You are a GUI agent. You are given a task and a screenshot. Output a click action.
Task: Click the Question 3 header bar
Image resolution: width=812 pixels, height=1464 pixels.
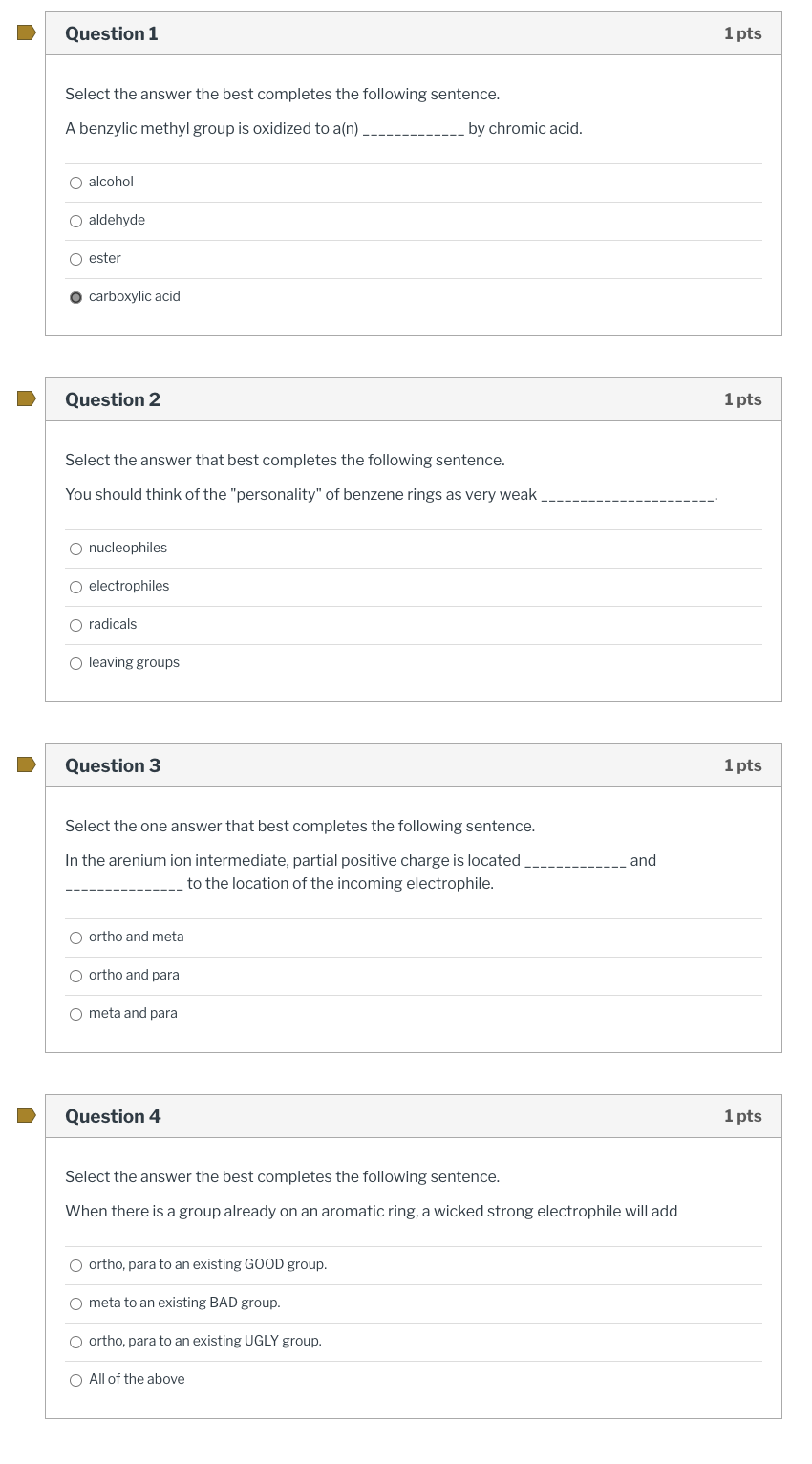(x=413, y=764)
